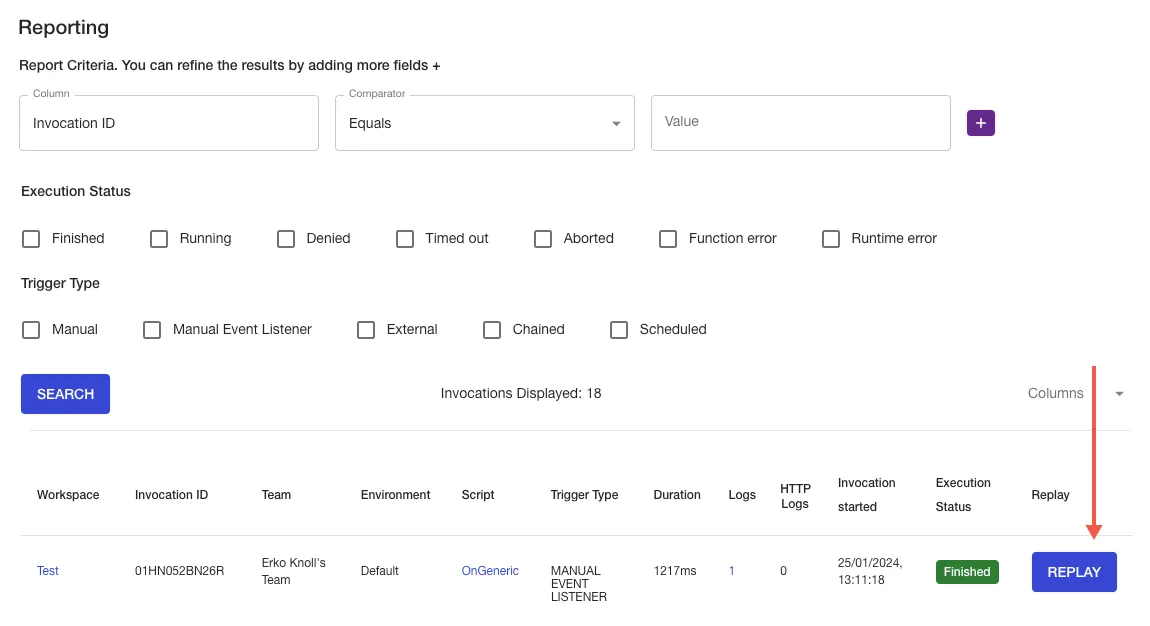Open the Test workspace link

click(48, 571)
